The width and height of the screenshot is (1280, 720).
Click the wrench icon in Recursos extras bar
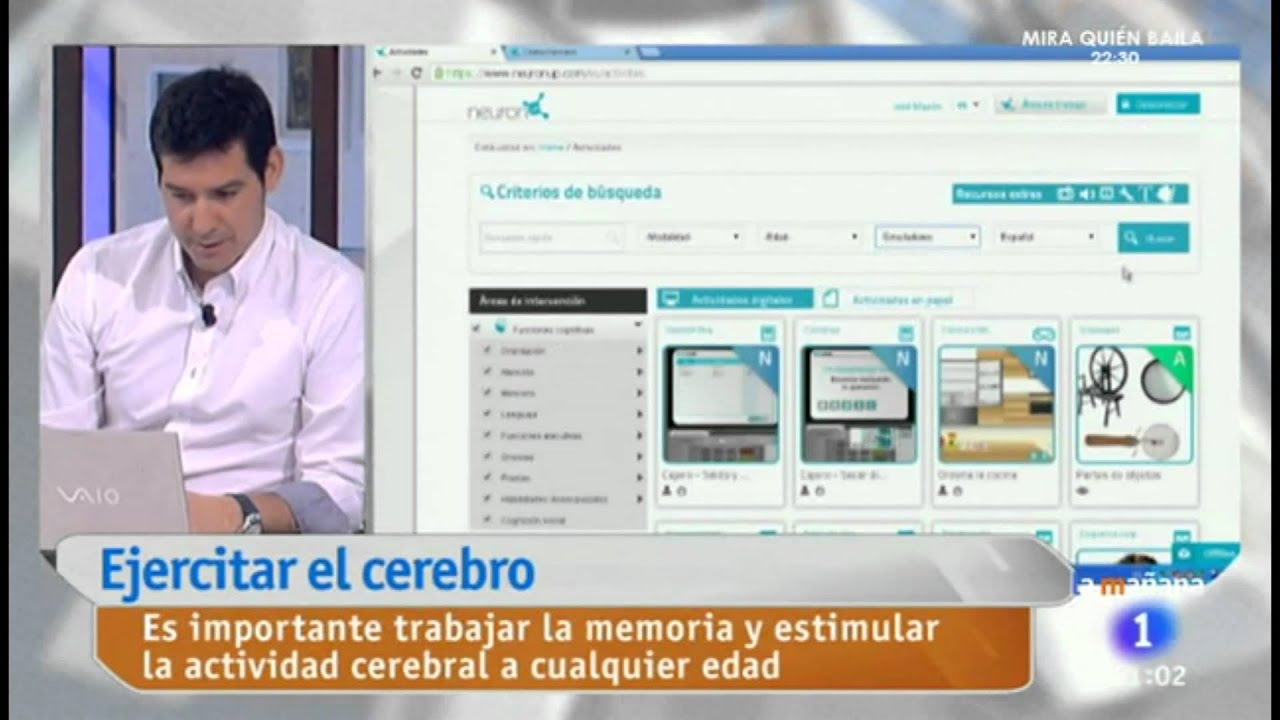tap(1125, 194)
